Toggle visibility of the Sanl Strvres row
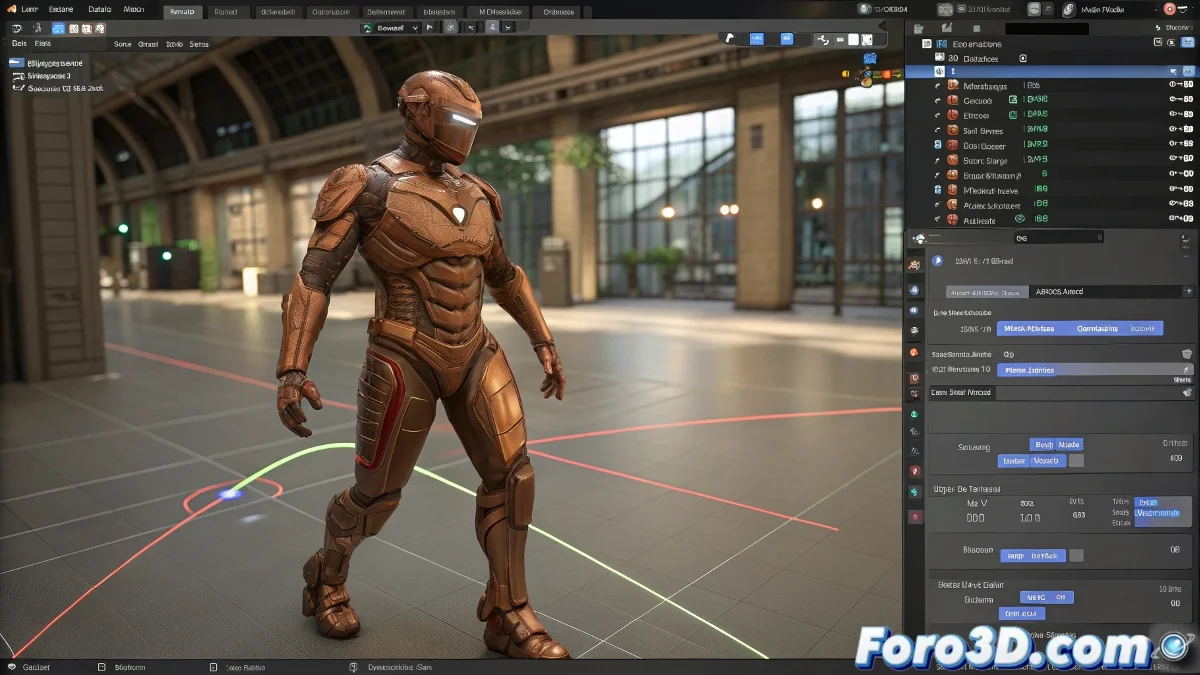 pyautogui.click(x=1174, y=130)
